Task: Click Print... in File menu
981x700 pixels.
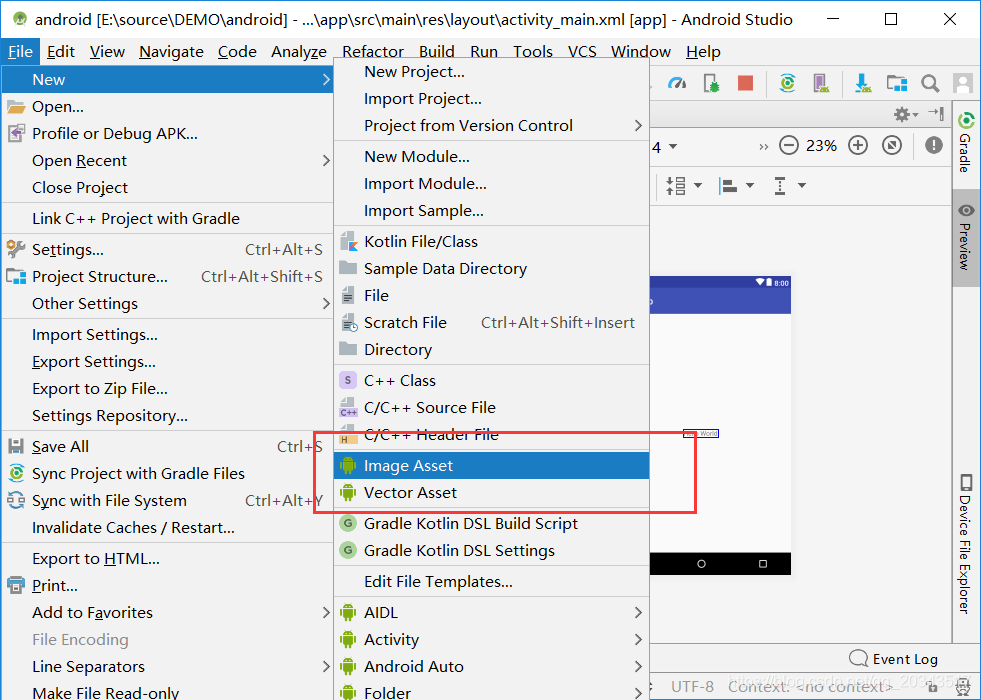Action: [168, 586]
